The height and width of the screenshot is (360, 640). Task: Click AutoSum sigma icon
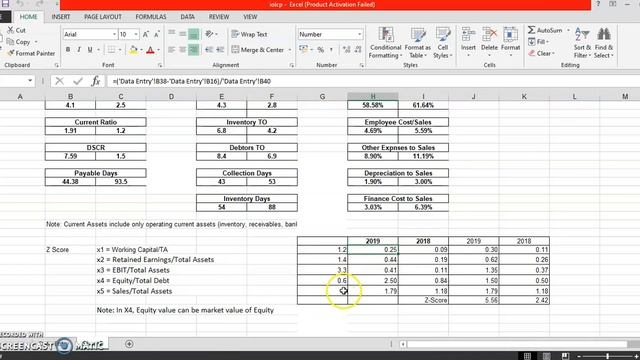tap(531, 30)
